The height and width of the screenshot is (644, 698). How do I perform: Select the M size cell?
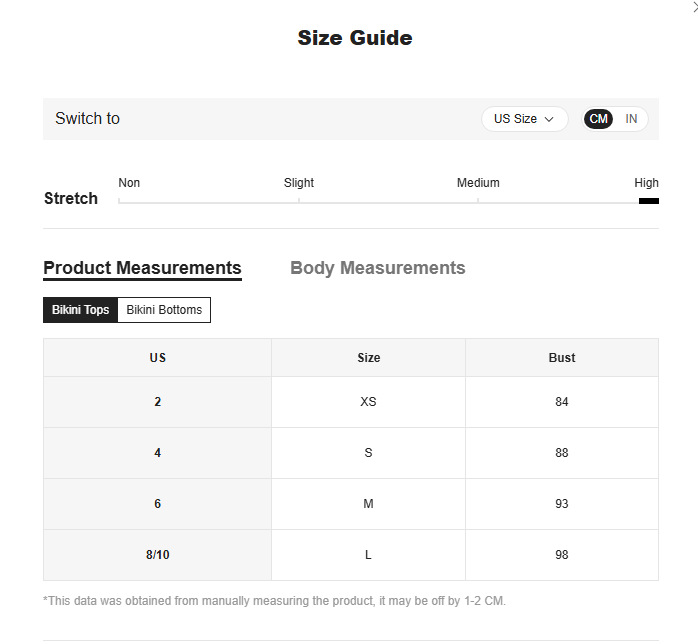[368, 504]
